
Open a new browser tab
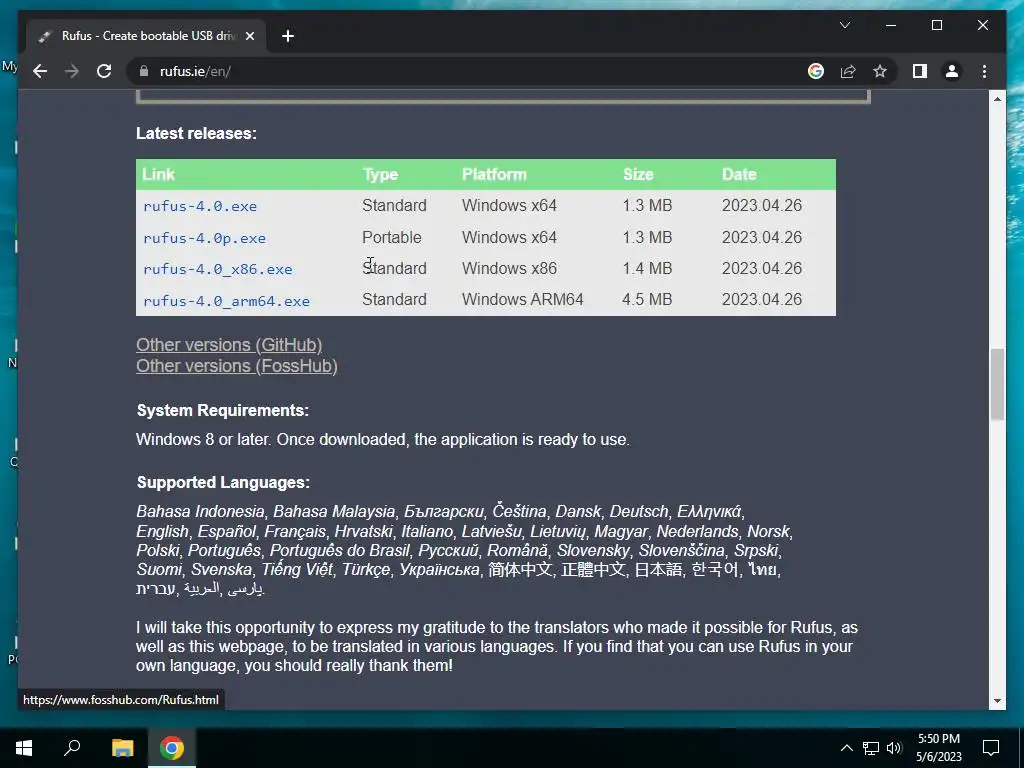coord(288,36)
